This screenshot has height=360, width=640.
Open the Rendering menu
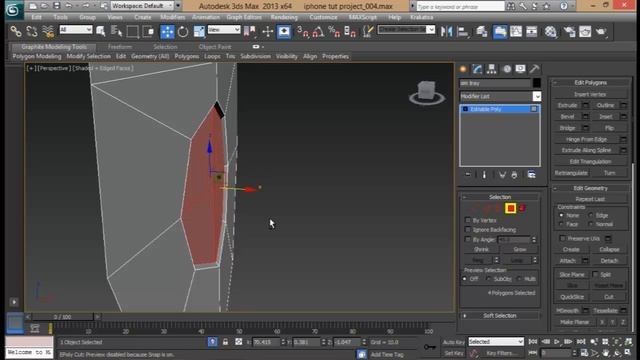point(284,17)
